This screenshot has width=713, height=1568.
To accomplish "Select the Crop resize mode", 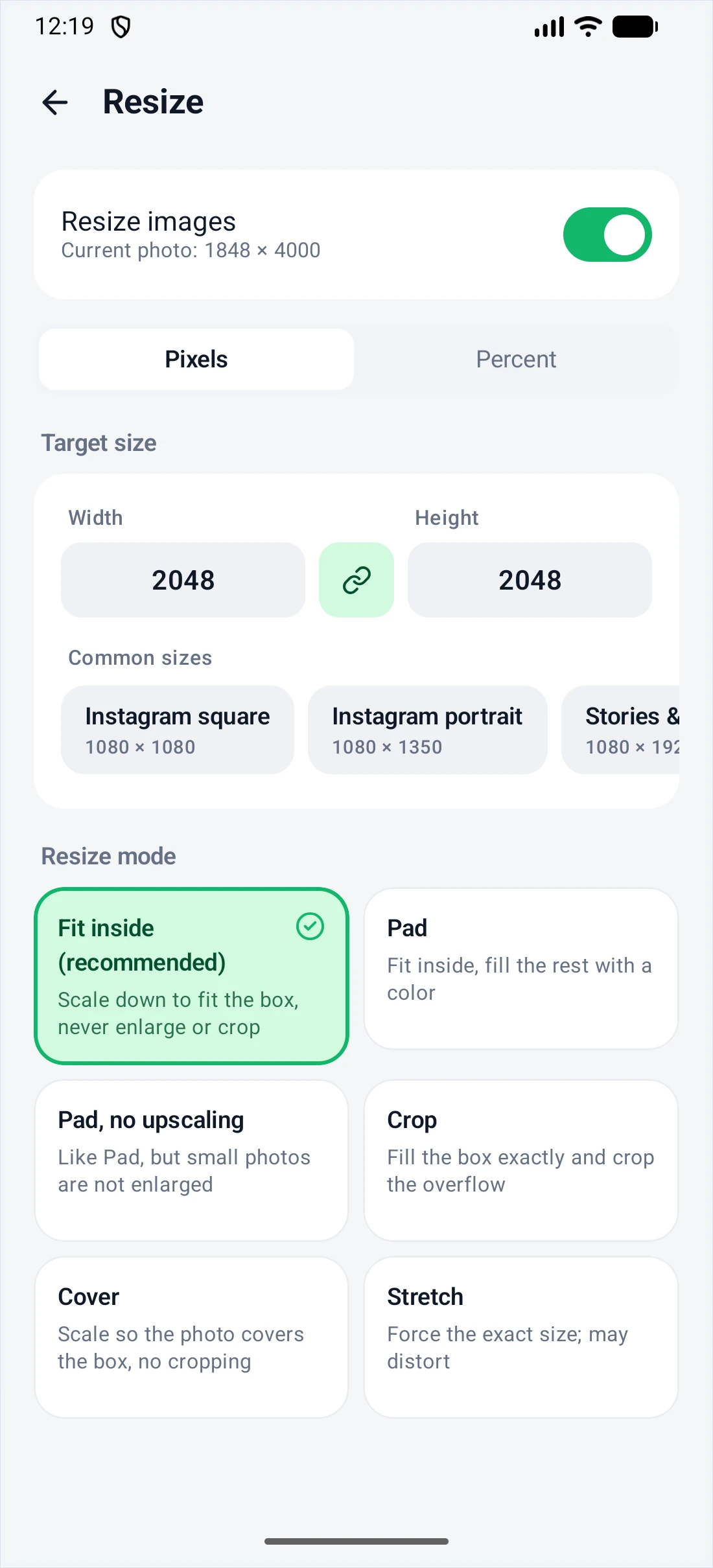I will [x=521, y=1160].
